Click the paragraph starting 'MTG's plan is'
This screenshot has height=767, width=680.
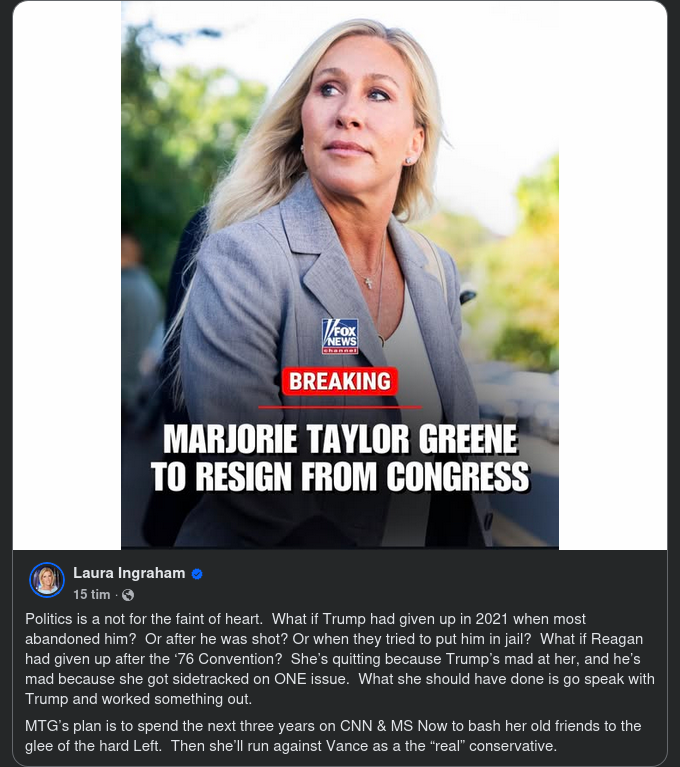pyautogui.click(x=333, y=736)
